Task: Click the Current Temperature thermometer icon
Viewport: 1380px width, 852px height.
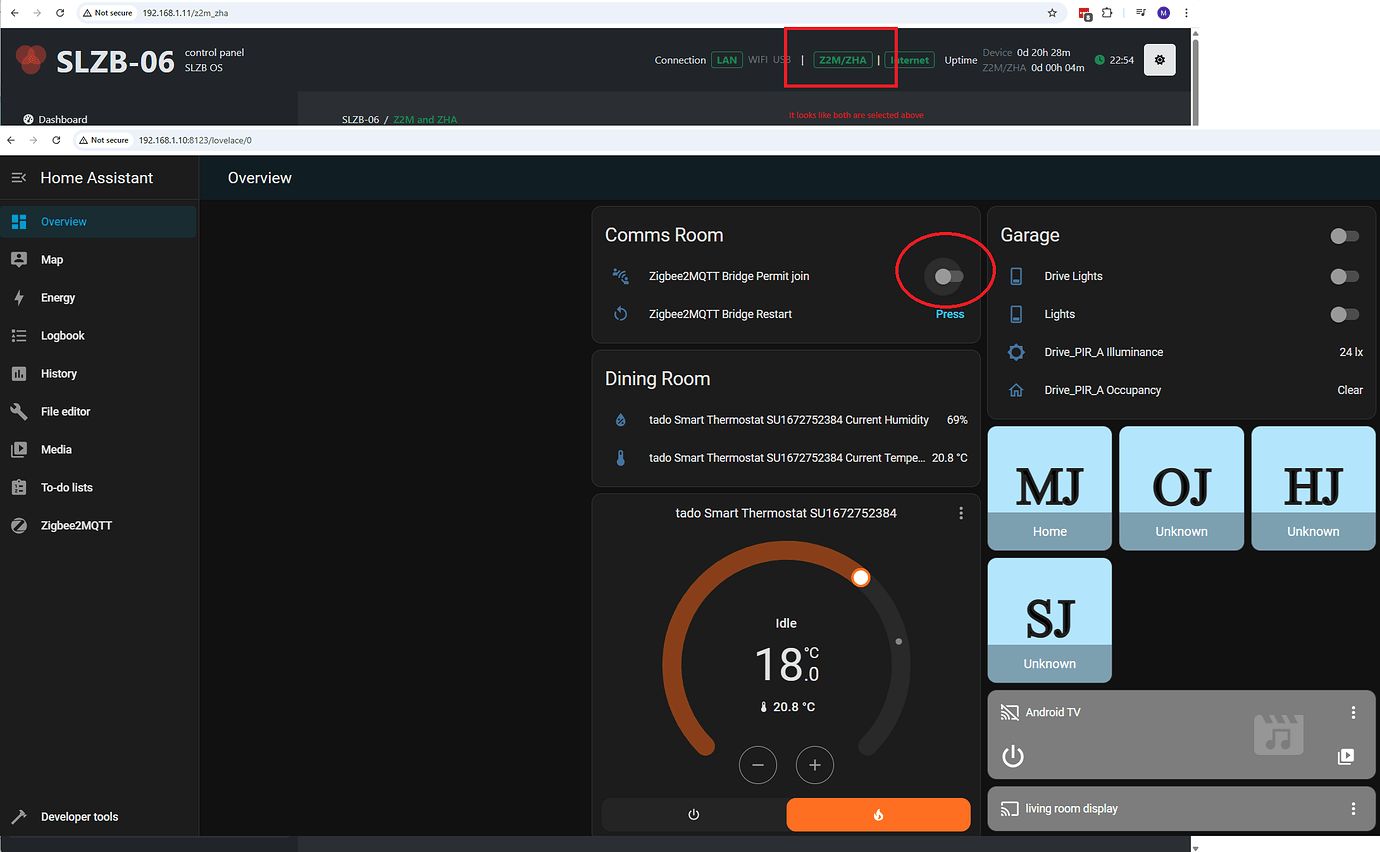Action: [620, 458]
